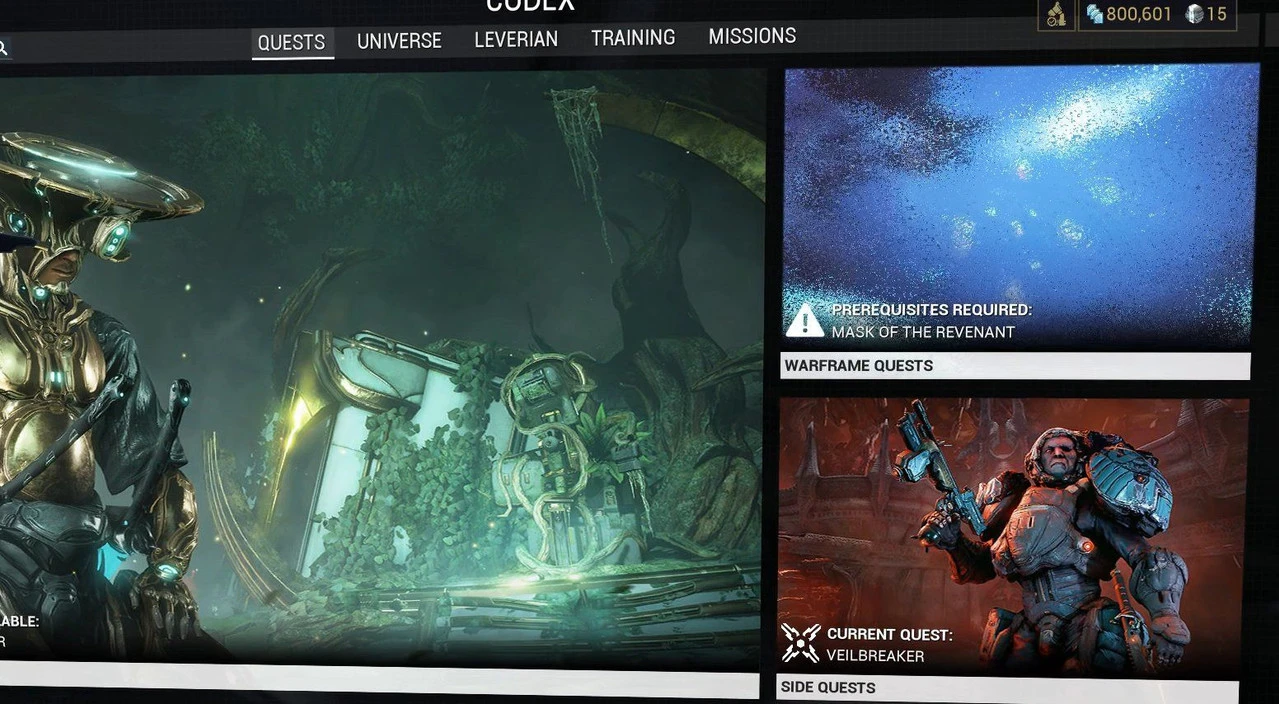Viewport: 1279px width, 704px height.
Task: Click the Mask of the Revenant text
Action: [x=923, y=332]
